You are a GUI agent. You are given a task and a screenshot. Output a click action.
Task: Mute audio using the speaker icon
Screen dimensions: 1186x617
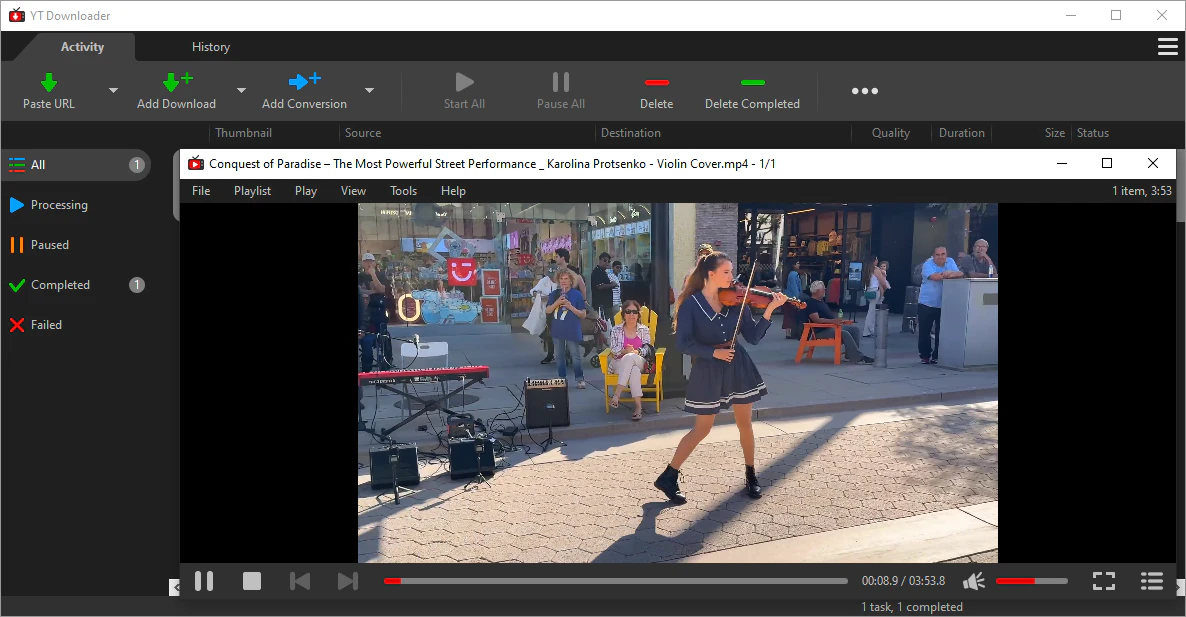[x=973, y=581]
